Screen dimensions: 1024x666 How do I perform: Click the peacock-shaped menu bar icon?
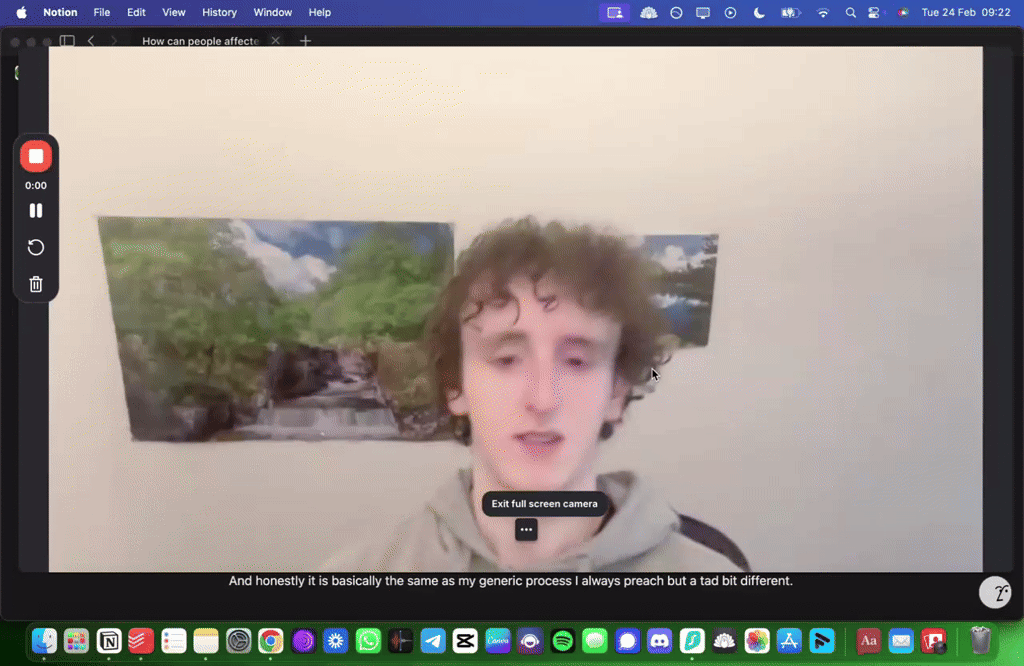click(x=648, y=12)
